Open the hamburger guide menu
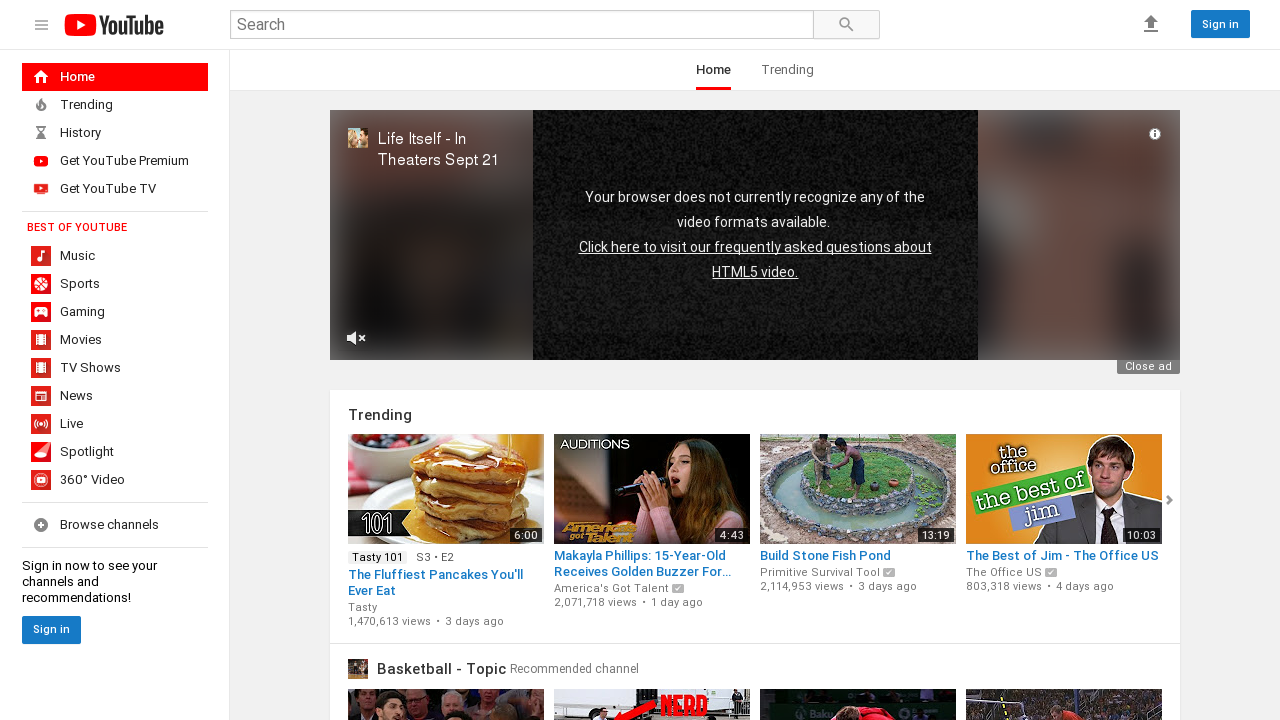 pyautogui.click(x=41, y=25)
